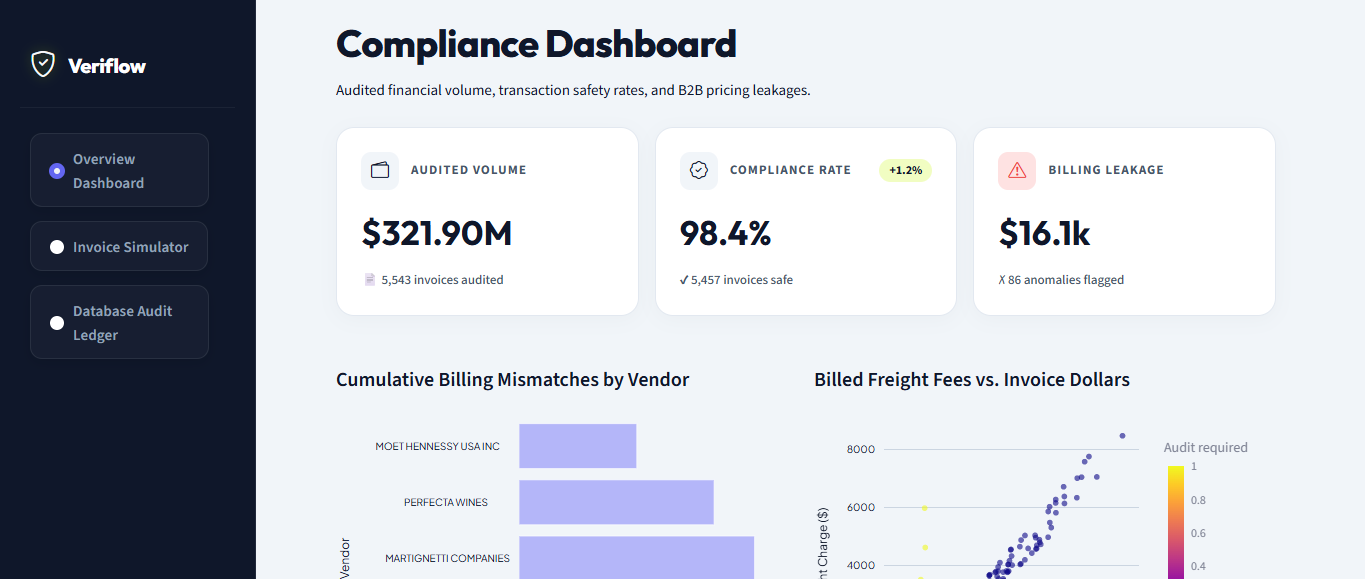
Task: Click "Cumulative Billing Mismatches by Vendor" title
Action: click(x=512, y=379)
